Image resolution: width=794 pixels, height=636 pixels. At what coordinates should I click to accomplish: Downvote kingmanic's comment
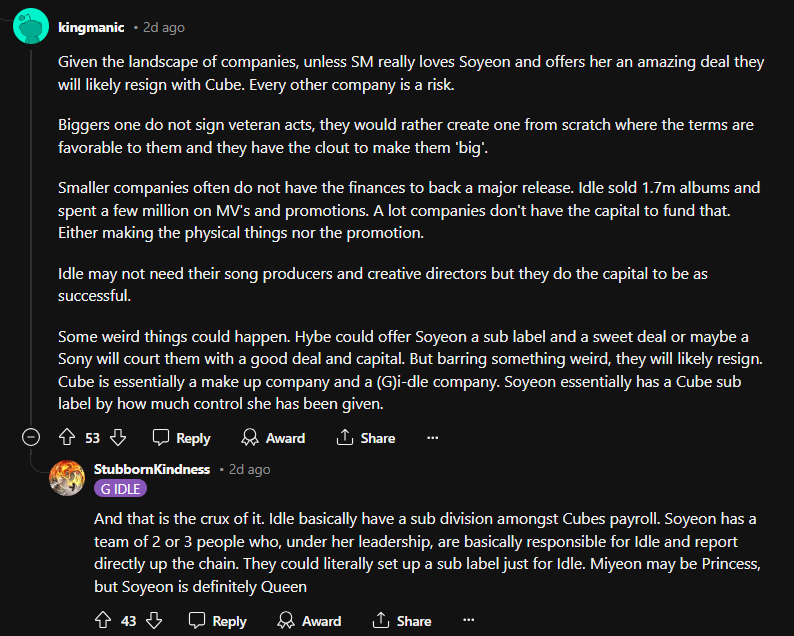117,438
